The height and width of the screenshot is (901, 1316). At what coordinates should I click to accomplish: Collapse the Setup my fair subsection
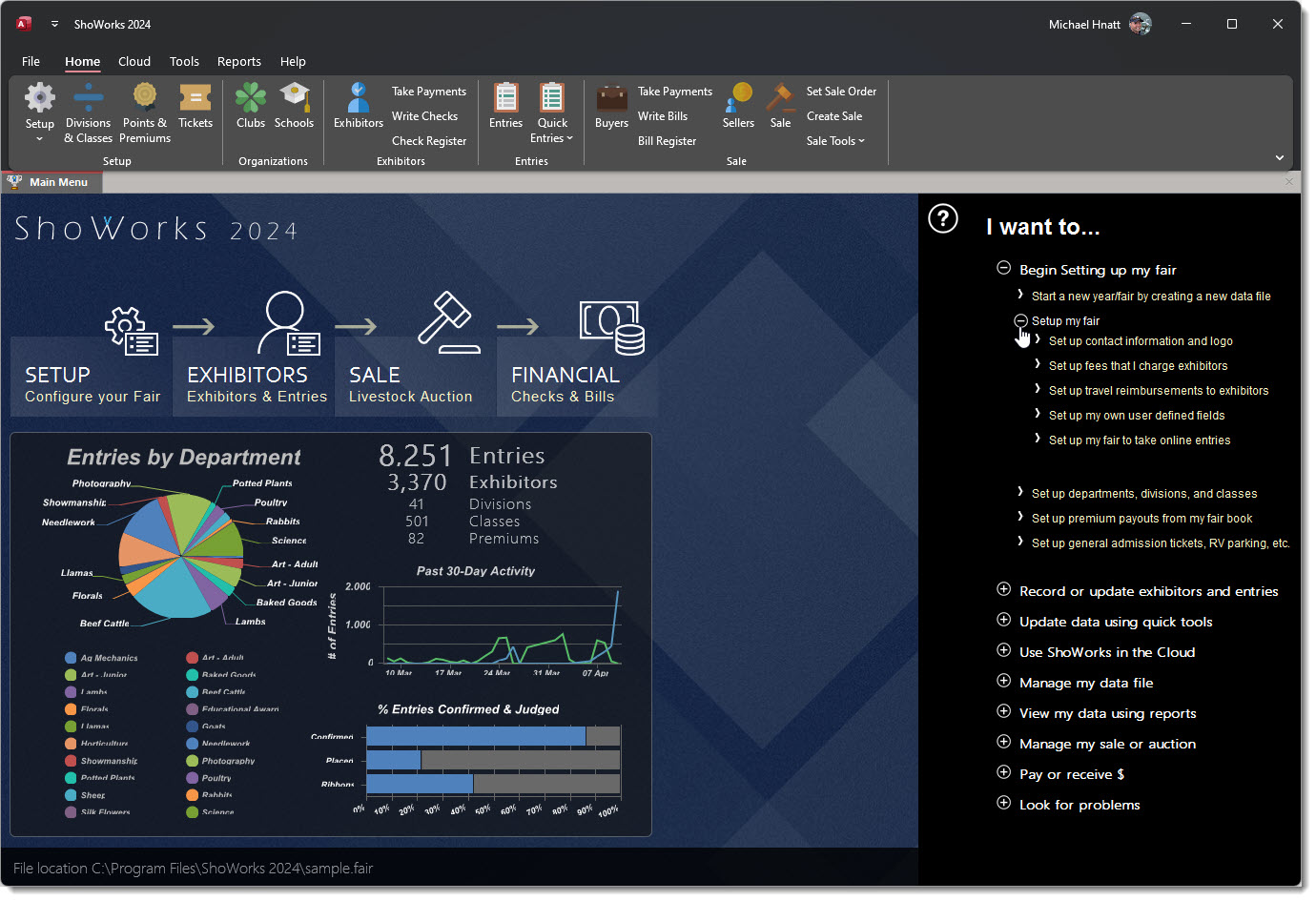[x=1020, y=321]
